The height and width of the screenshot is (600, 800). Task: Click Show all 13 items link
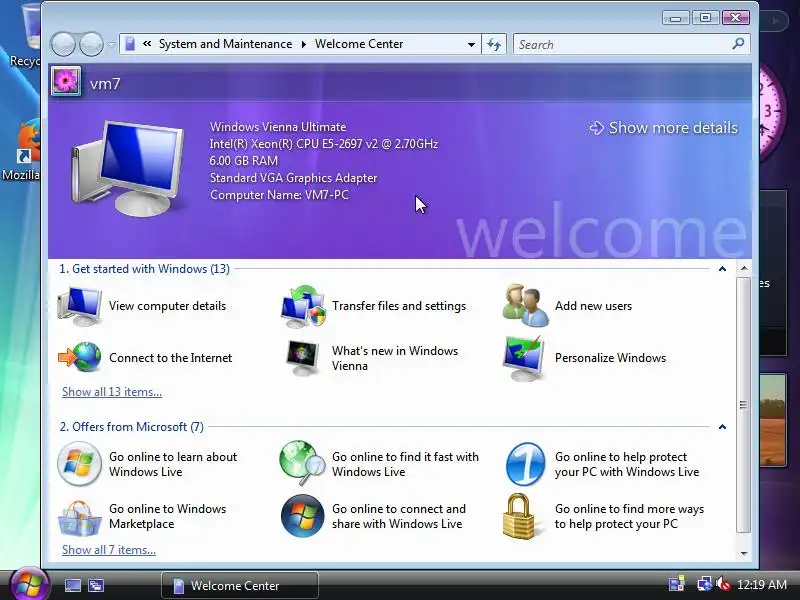click(x=112, y=392)
